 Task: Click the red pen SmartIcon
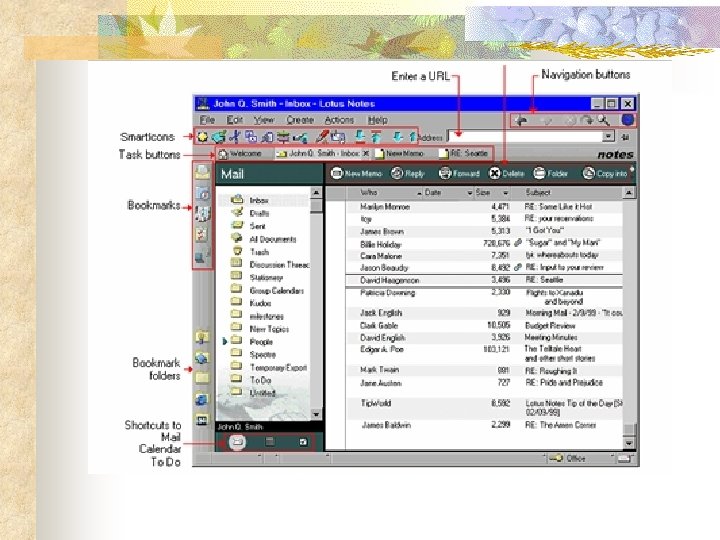(x=323, y=136)
